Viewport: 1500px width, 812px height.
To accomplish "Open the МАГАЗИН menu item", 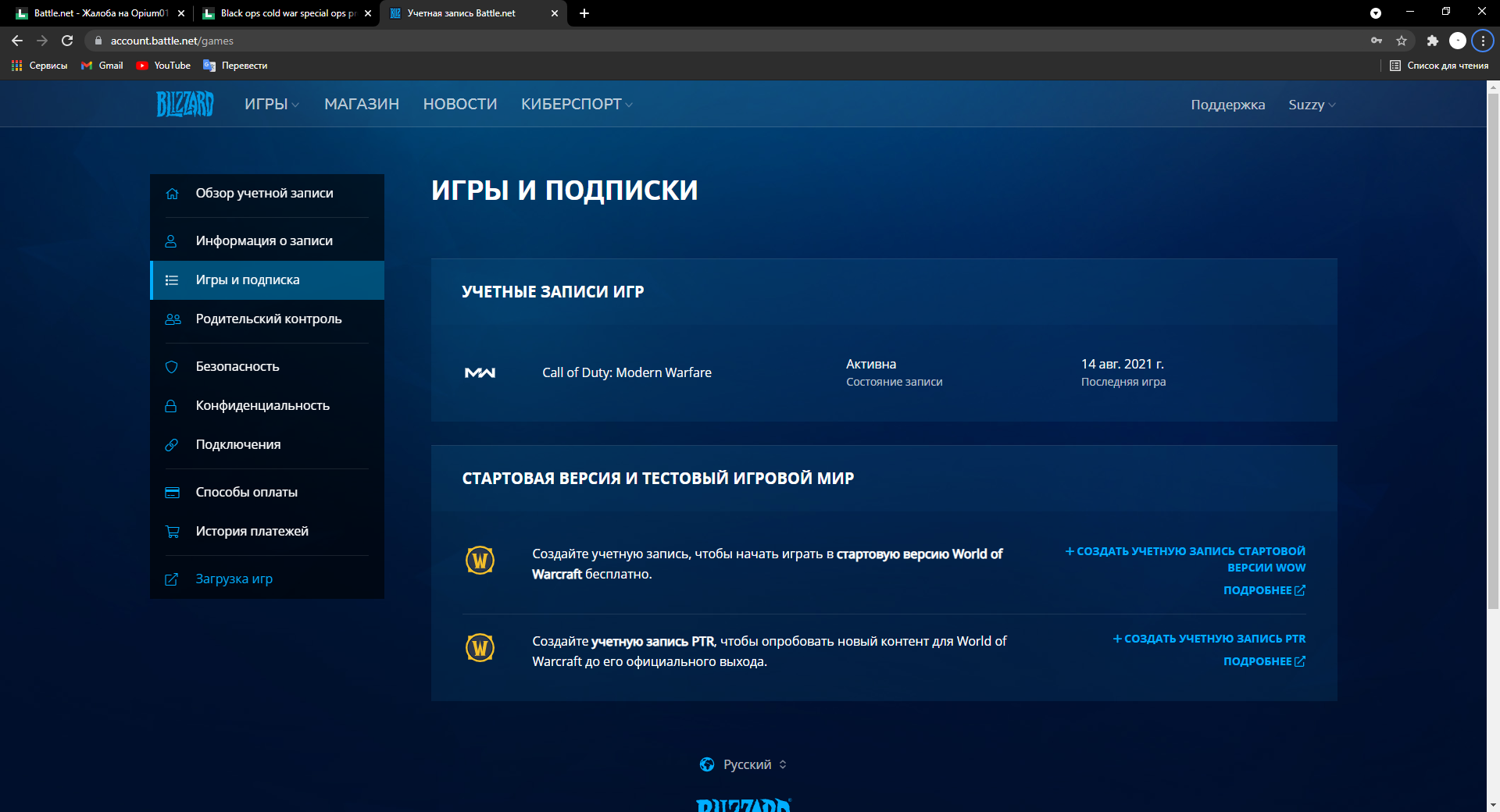I will pyautogui.click(x=362, y=104).
